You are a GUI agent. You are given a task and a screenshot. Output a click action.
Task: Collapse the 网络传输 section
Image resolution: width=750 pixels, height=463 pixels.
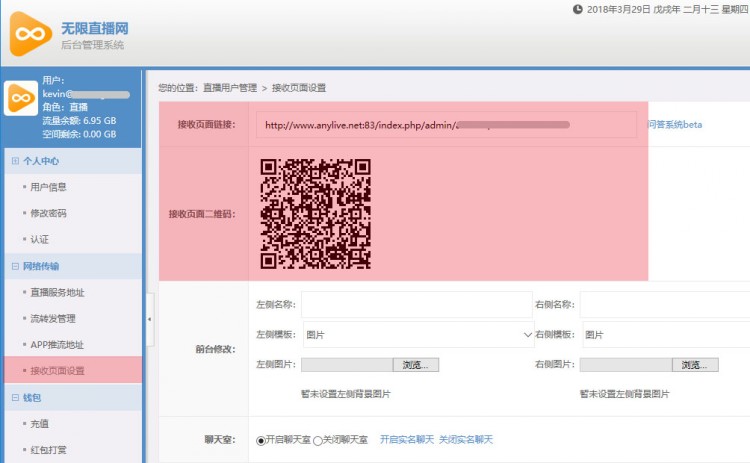tap(15, 266)
